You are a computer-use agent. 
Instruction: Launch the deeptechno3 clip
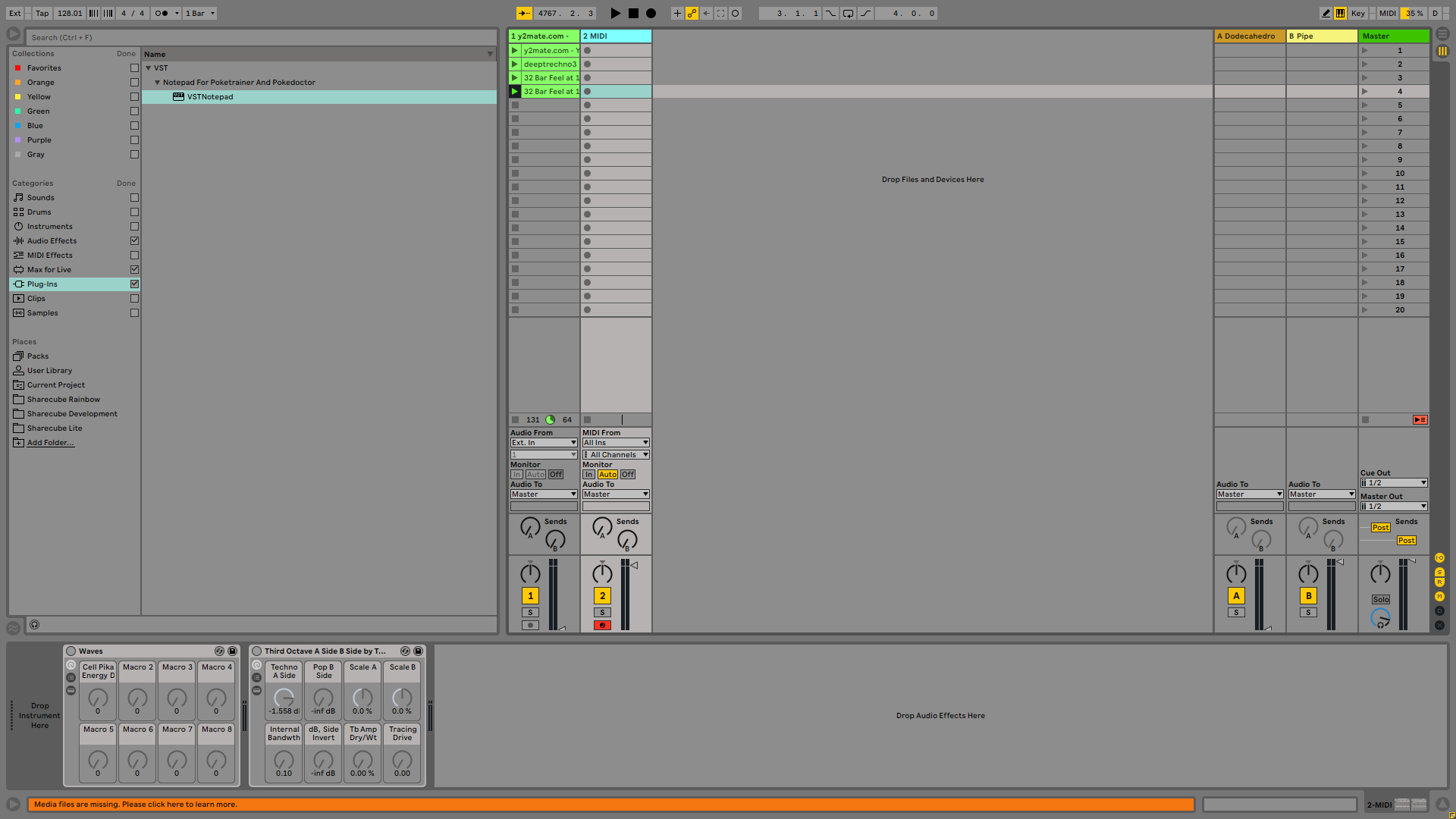pos(515,64)
